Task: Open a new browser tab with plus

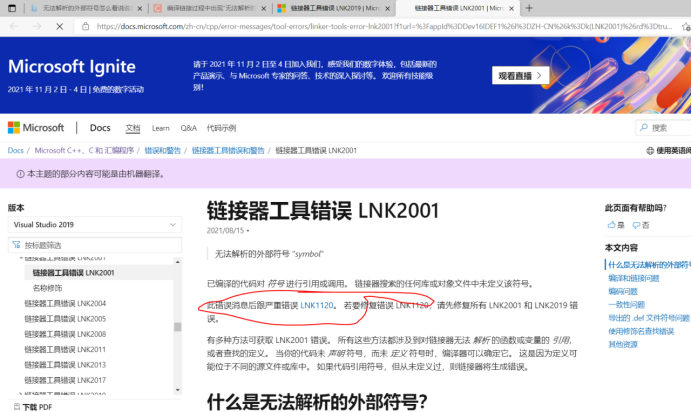Action: pos(529,8)
